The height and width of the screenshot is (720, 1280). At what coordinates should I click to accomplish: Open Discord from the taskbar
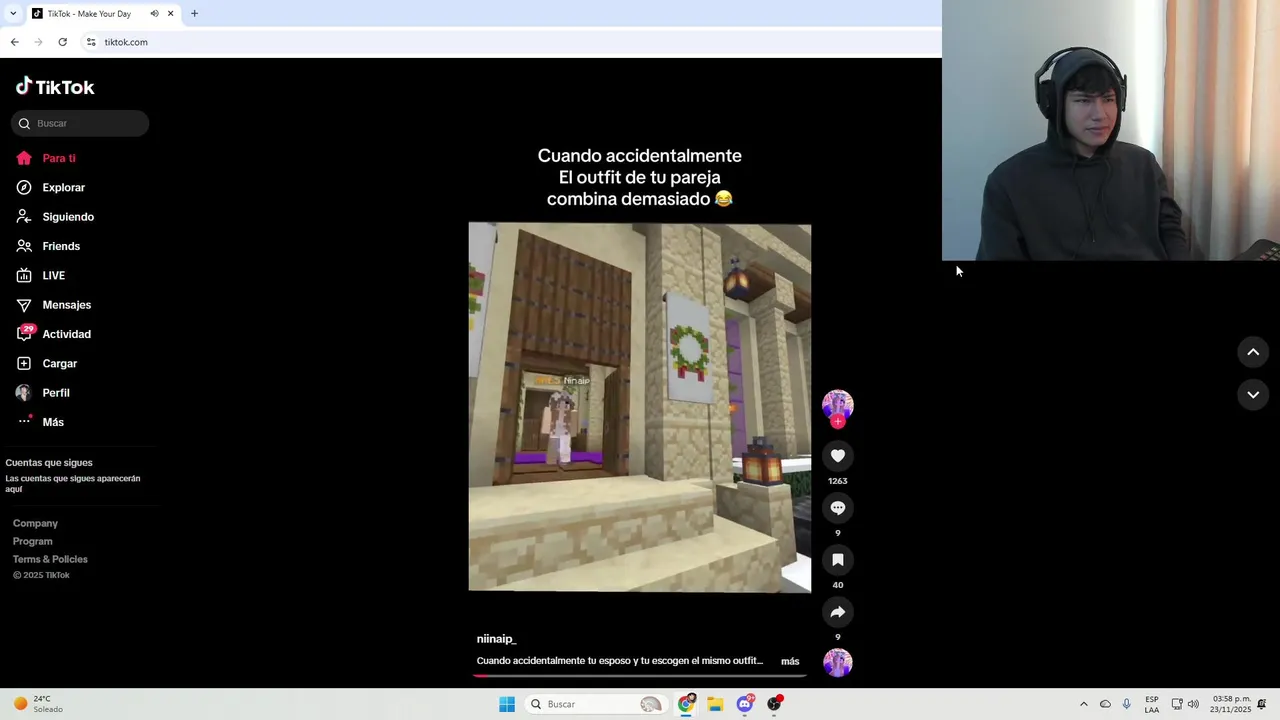pos(745,704)
